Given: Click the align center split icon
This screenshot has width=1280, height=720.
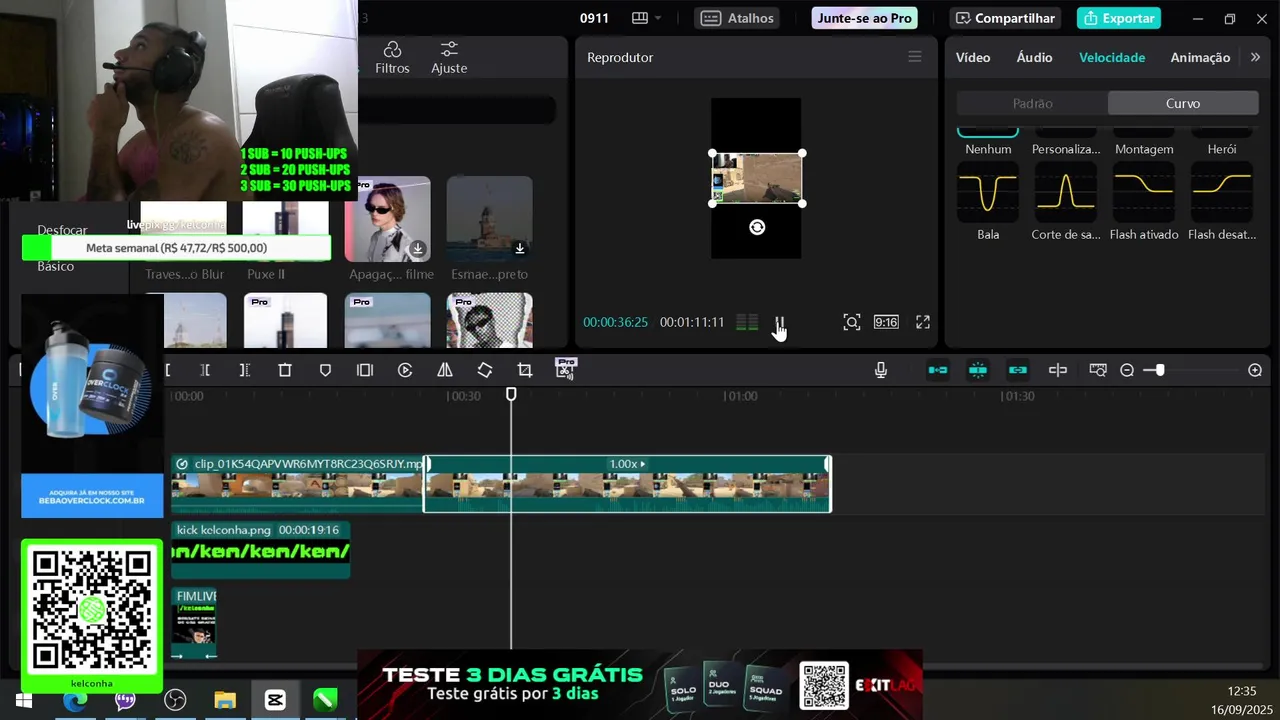Looking at the screenshot, I should click(x=1058, y=370).
